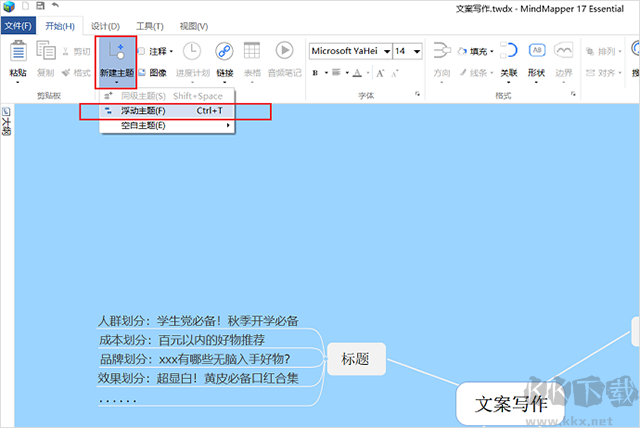Switch to the Design (设计) tab
640x428 pixels.
[105, 26]
